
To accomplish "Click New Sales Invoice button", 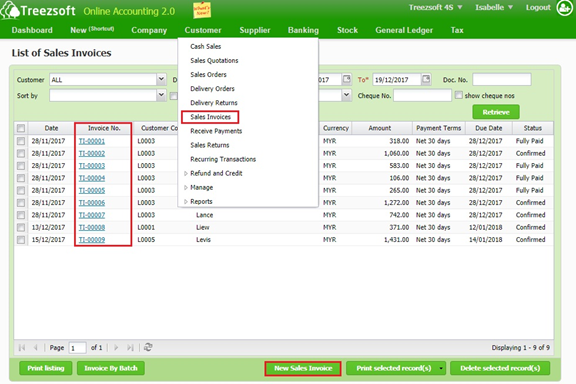I will (303, 368).
